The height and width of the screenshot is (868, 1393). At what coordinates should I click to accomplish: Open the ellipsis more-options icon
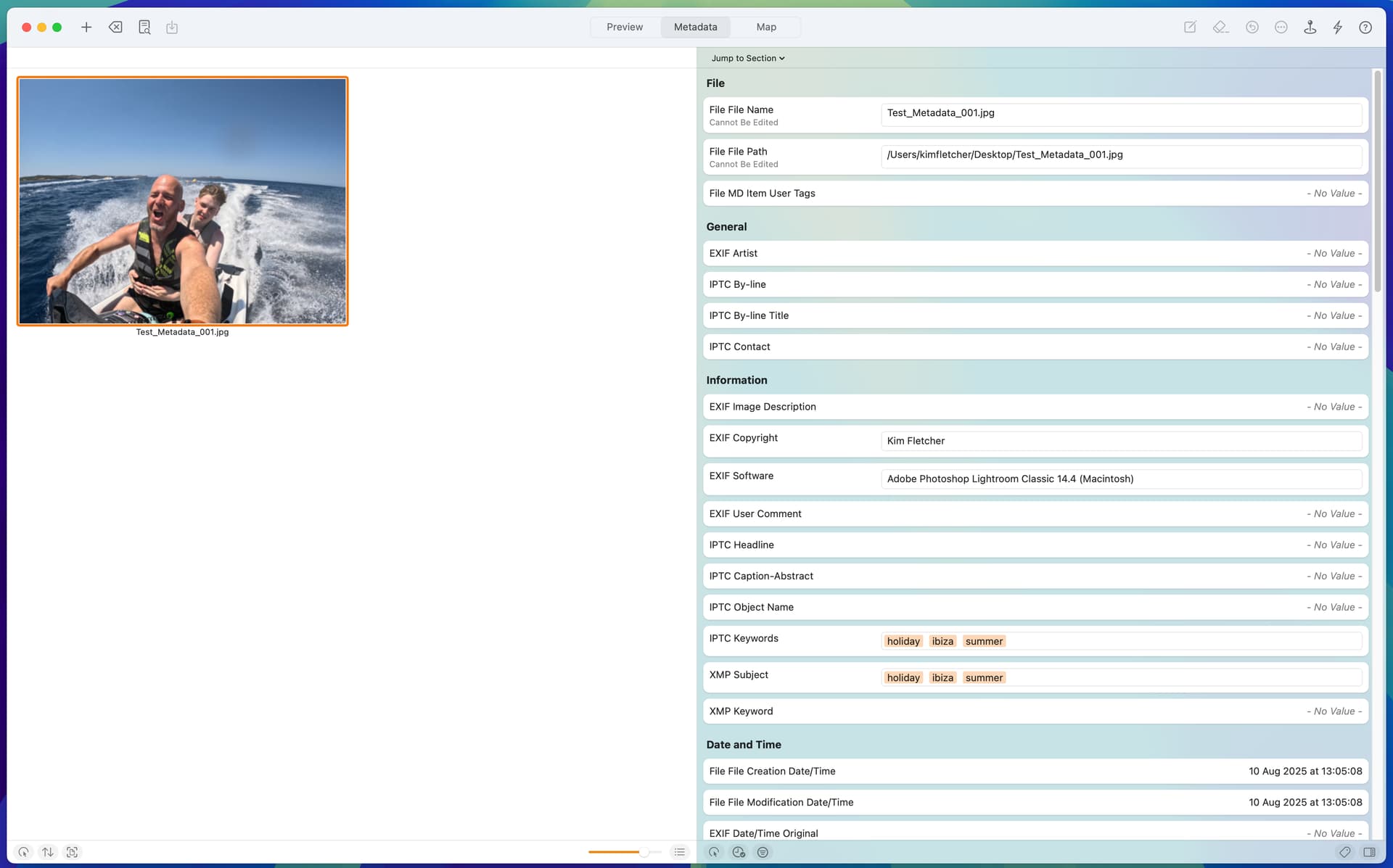point(1281,27)
